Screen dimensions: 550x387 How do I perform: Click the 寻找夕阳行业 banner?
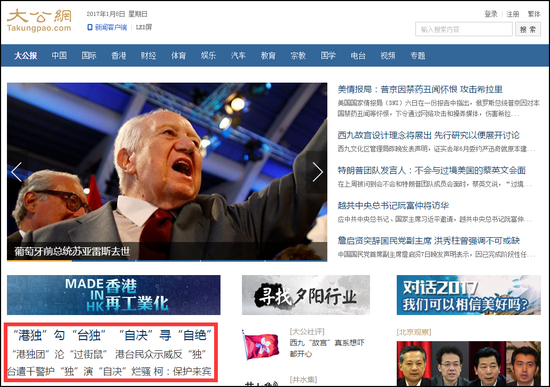click(x=306, y=295)
